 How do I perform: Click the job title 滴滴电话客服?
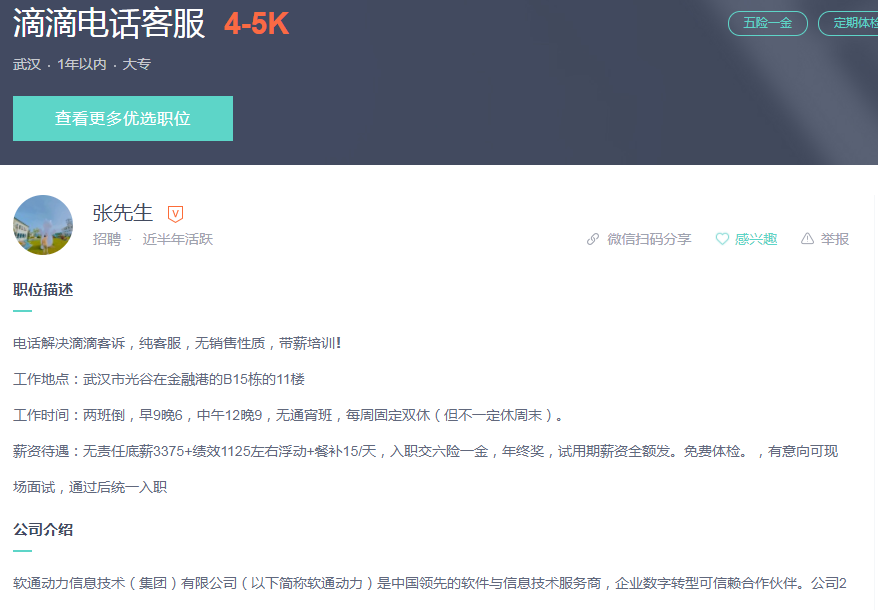pyautogui.click(x=109, y=24)
